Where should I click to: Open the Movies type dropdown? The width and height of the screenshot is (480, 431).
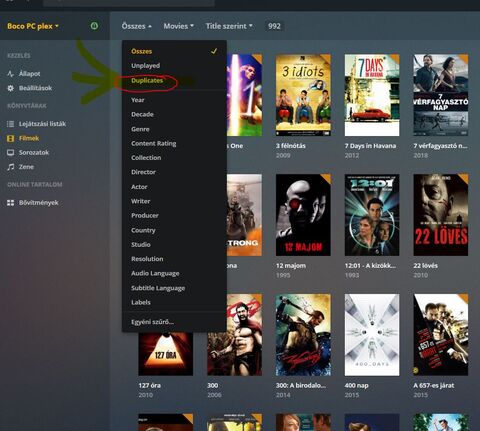(x=178, y=26)
